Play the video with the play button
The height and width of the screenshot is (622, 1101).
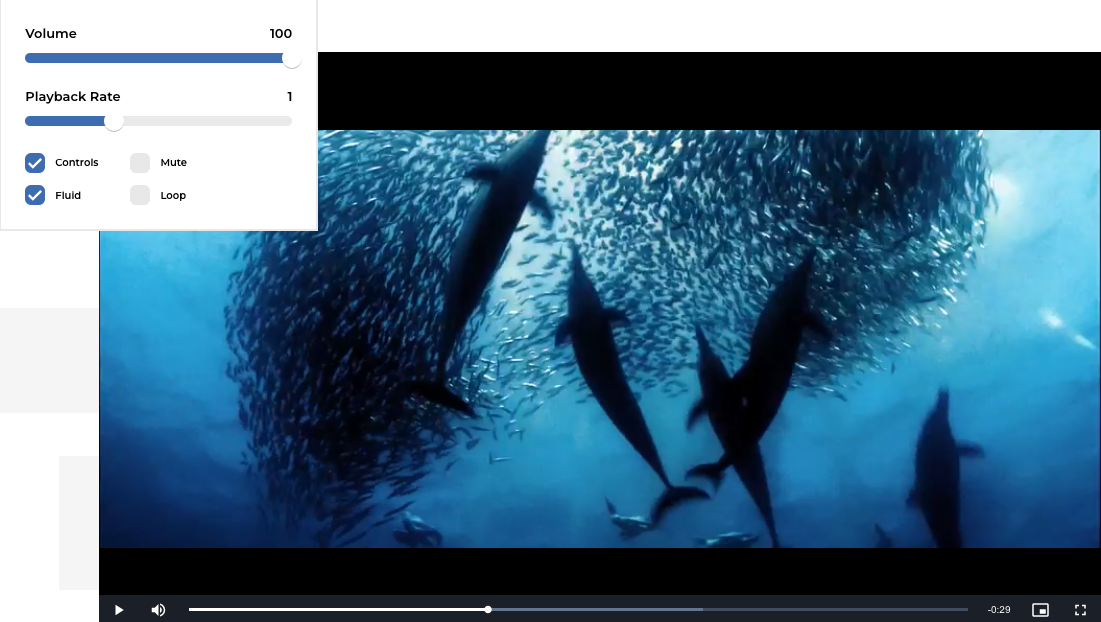click(x=118, y=609)
